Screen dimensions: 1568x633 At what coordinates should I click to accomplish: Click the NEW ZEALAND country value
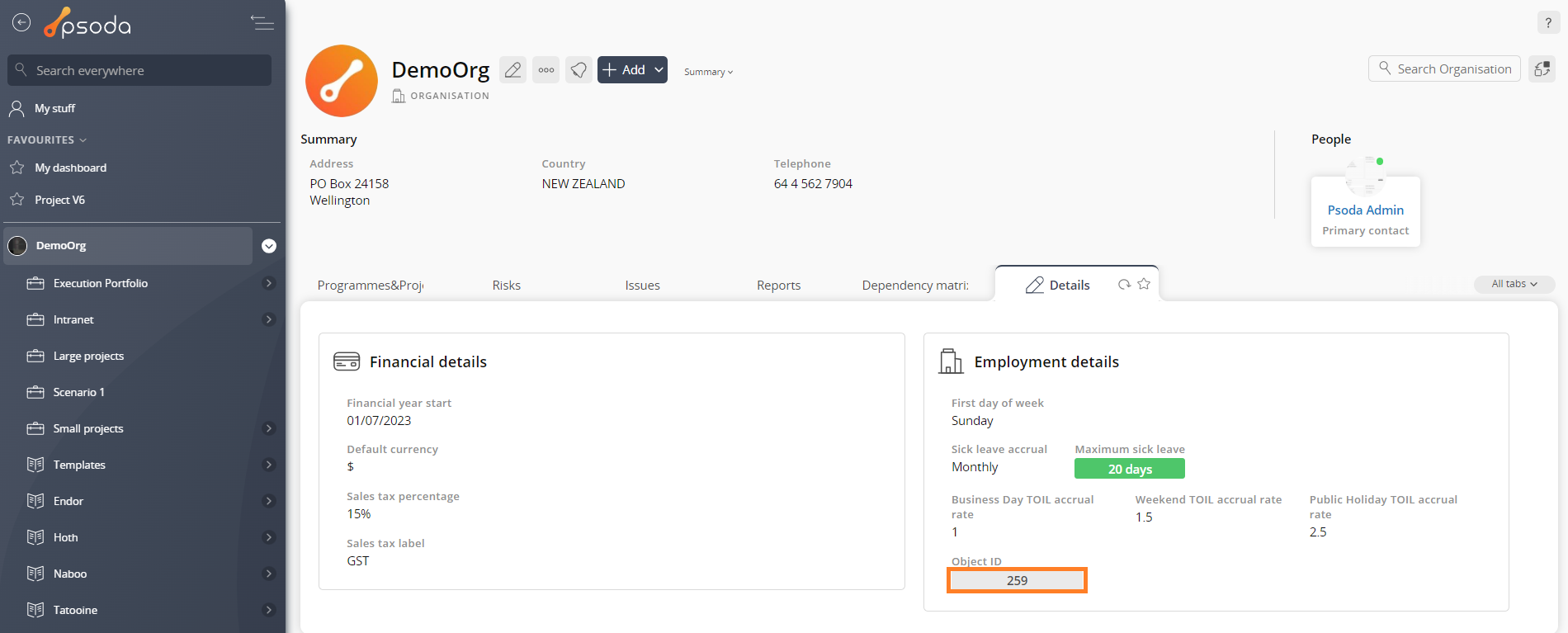(x=583, y=184)
